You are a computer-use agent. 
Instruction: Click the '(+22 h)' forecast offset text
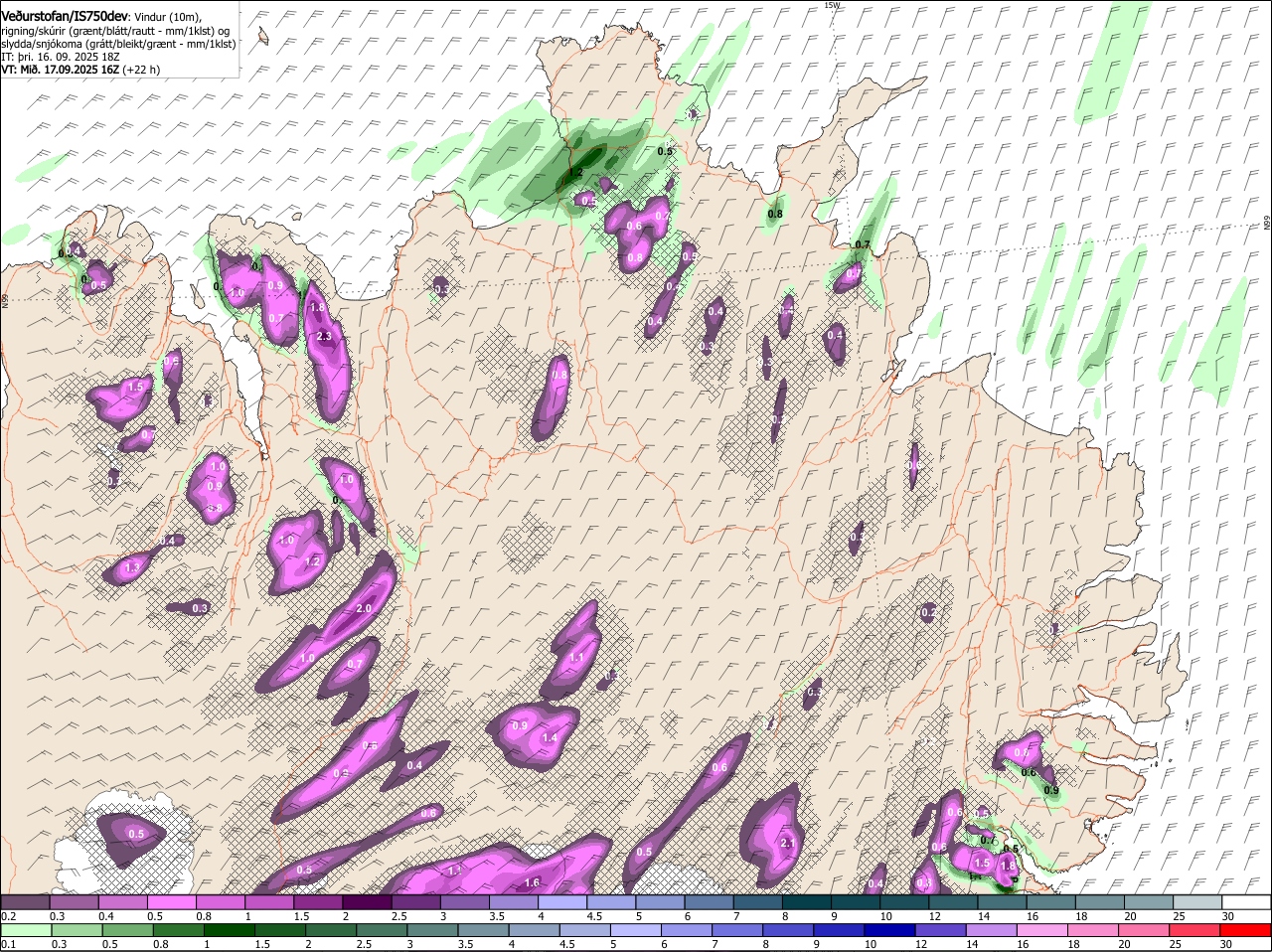pos(141,70)
